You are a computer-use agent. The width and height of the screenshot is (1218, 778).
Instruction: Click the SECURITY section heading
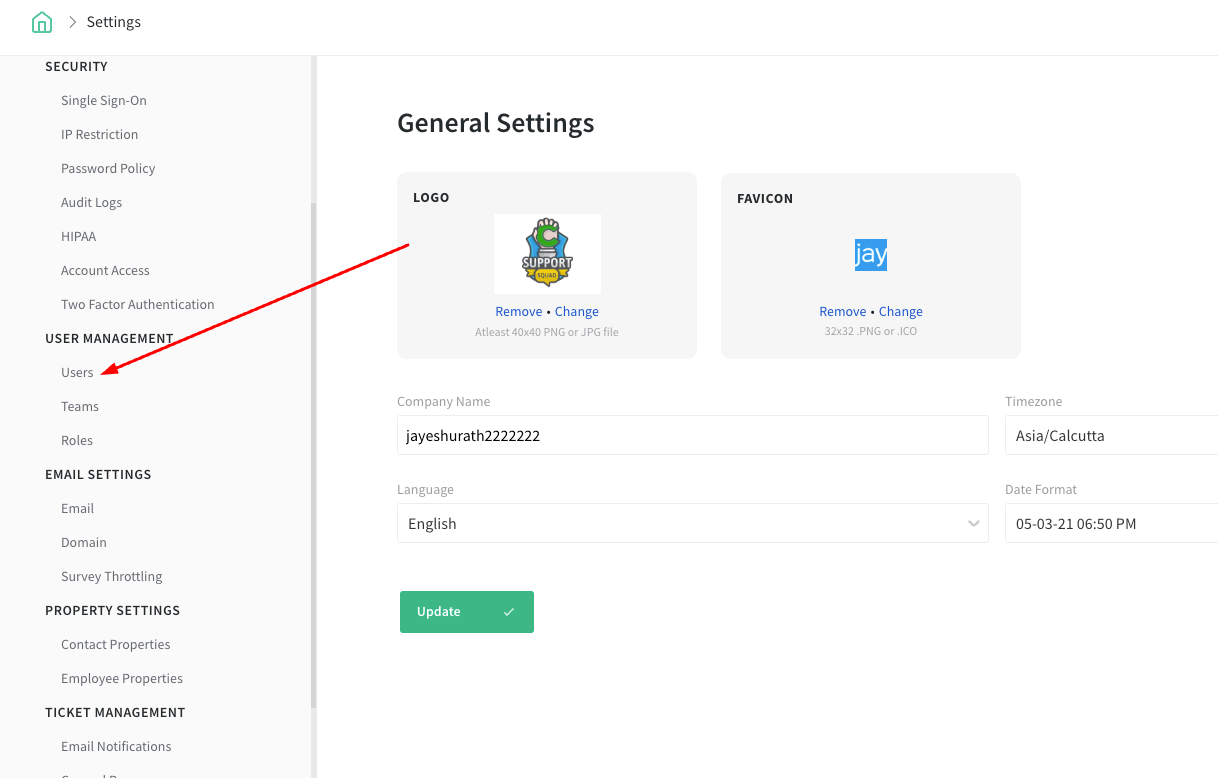76,66
